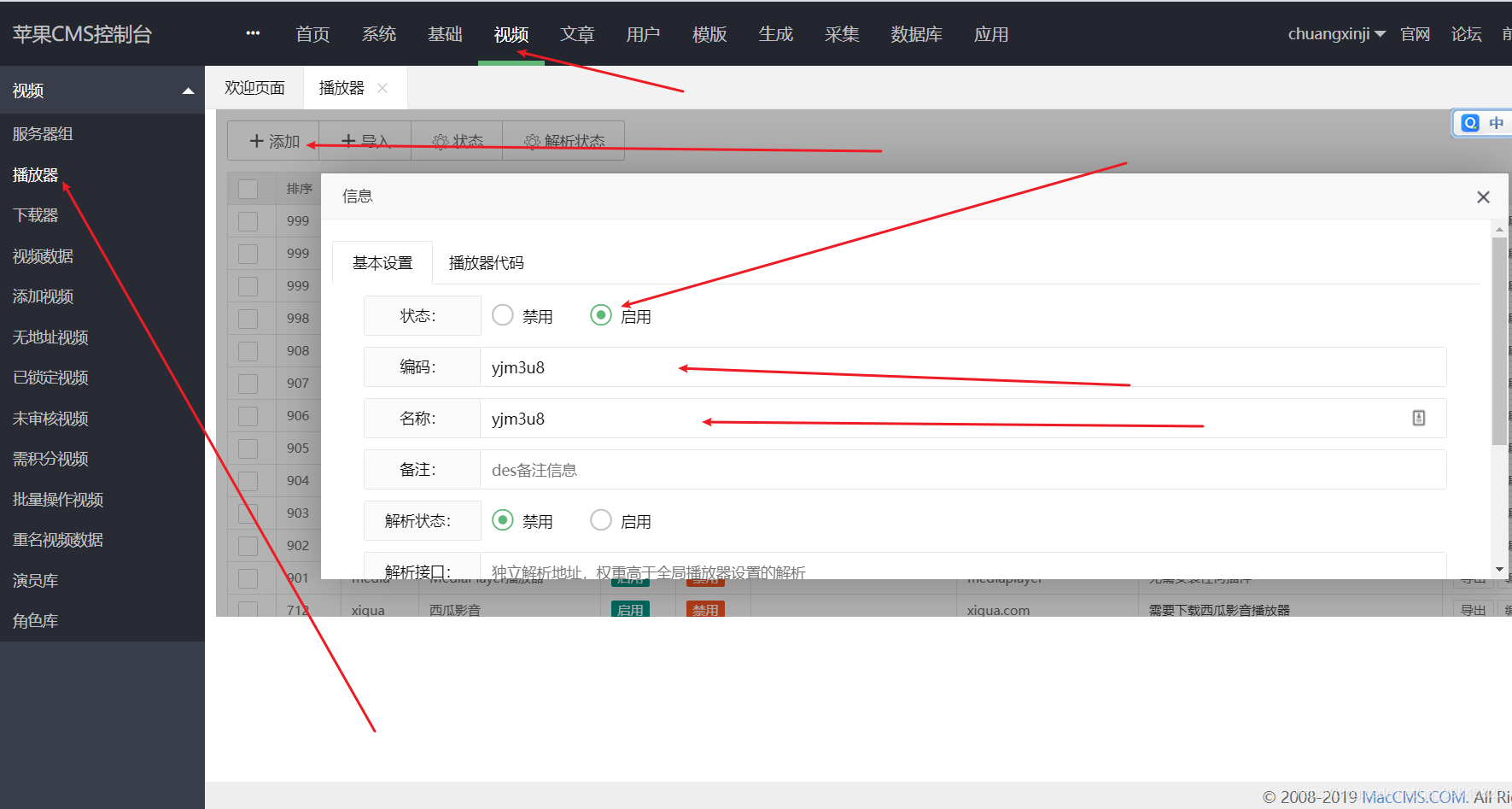The width and height of the screenshot is (1512, 809).
Task: Click the autofill icon in 名称 field
Action: coord(1418,418)
